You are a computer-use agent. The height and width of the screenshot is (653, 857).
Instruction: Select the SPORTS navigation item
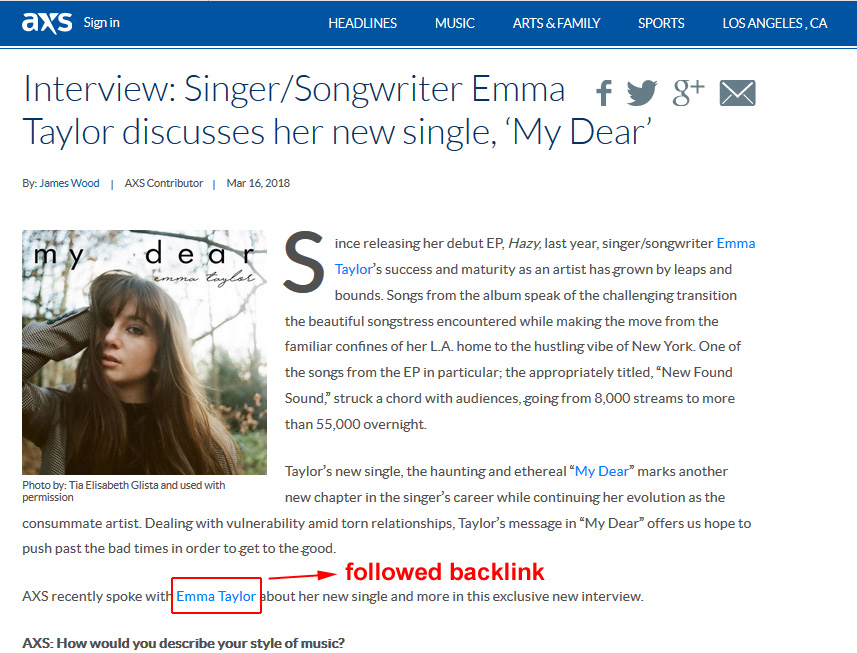tap(661, 23)
